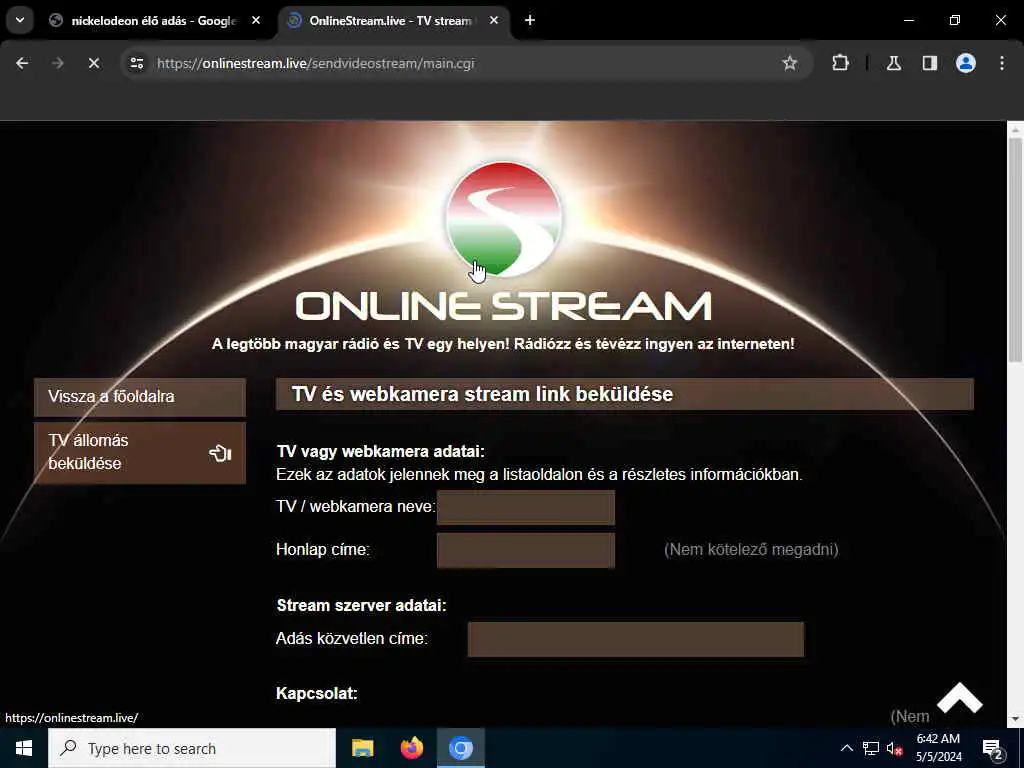This screenshot has height=768, width=1024.
Task: Click the Chrome taskbar icon
Action: [x=460, y=748]
